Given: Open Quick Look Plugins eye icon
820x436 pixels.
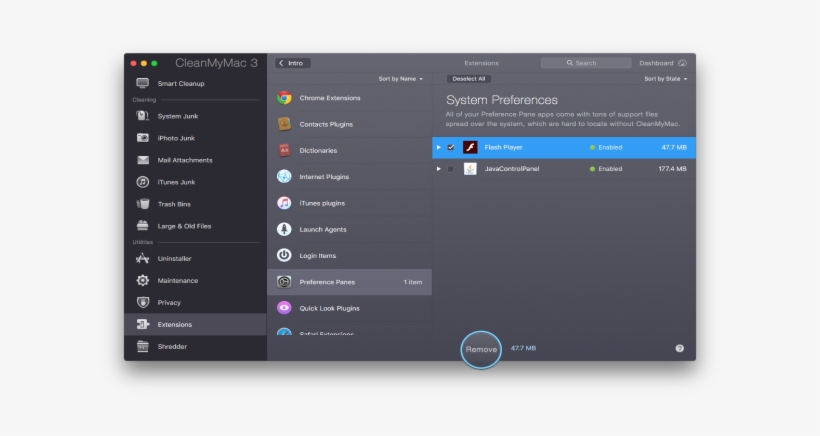Looking at the screenshot, I should click(x=284, y=308).
